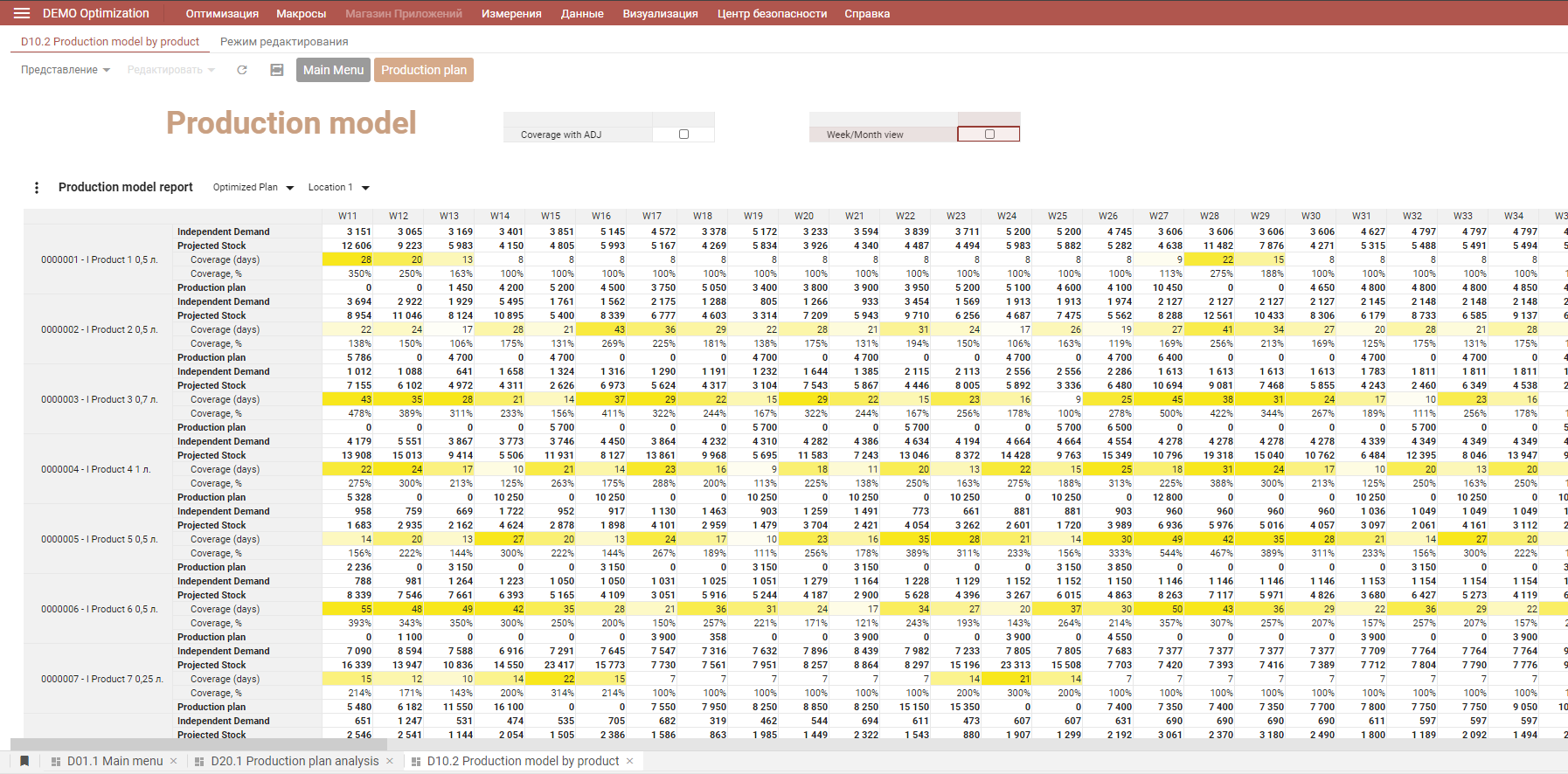Expand the Представление dropdown menu
Screen dimensions: 1568x774
click(x=66, y=70)
